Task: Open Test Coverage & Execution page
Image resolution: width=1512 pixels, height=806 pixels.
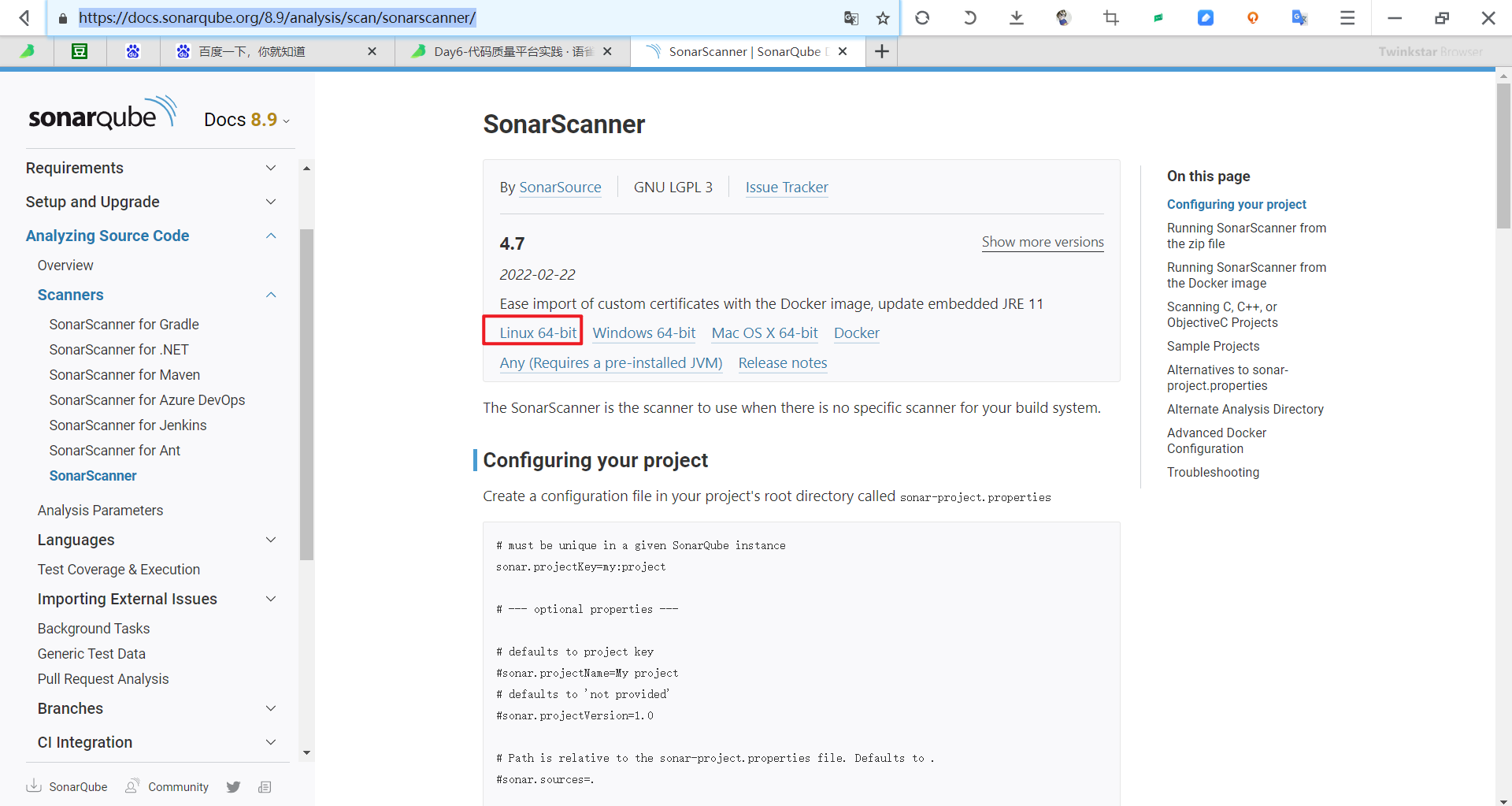Action: (119, 570)
